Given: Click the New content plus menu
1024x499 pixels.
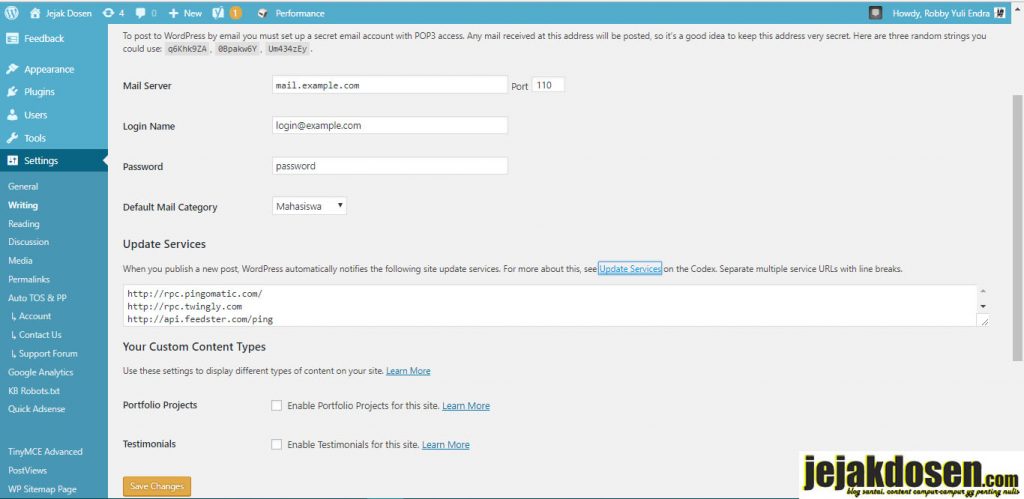Looking at the screenshot, I should 185,13.
